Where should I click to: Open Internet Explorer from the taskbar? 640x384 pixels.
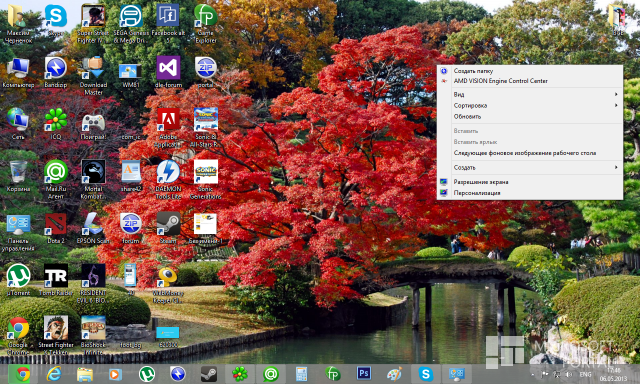[54, 374]
